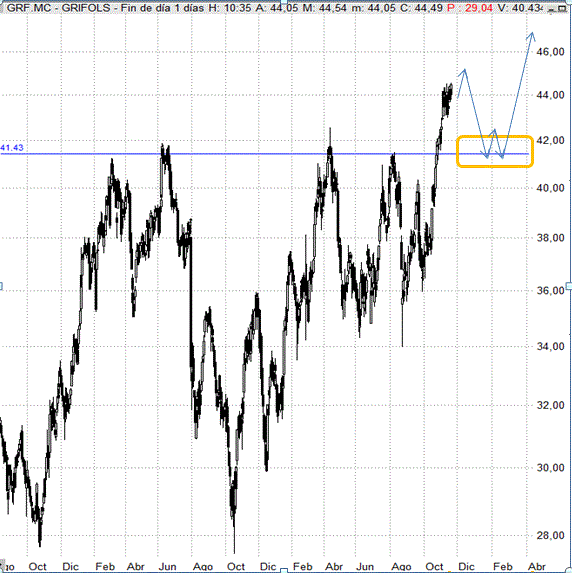This screenshot has height=573, width=572.
Task: Click the 36,00 price axis label
Action: [x=550, y=291]
